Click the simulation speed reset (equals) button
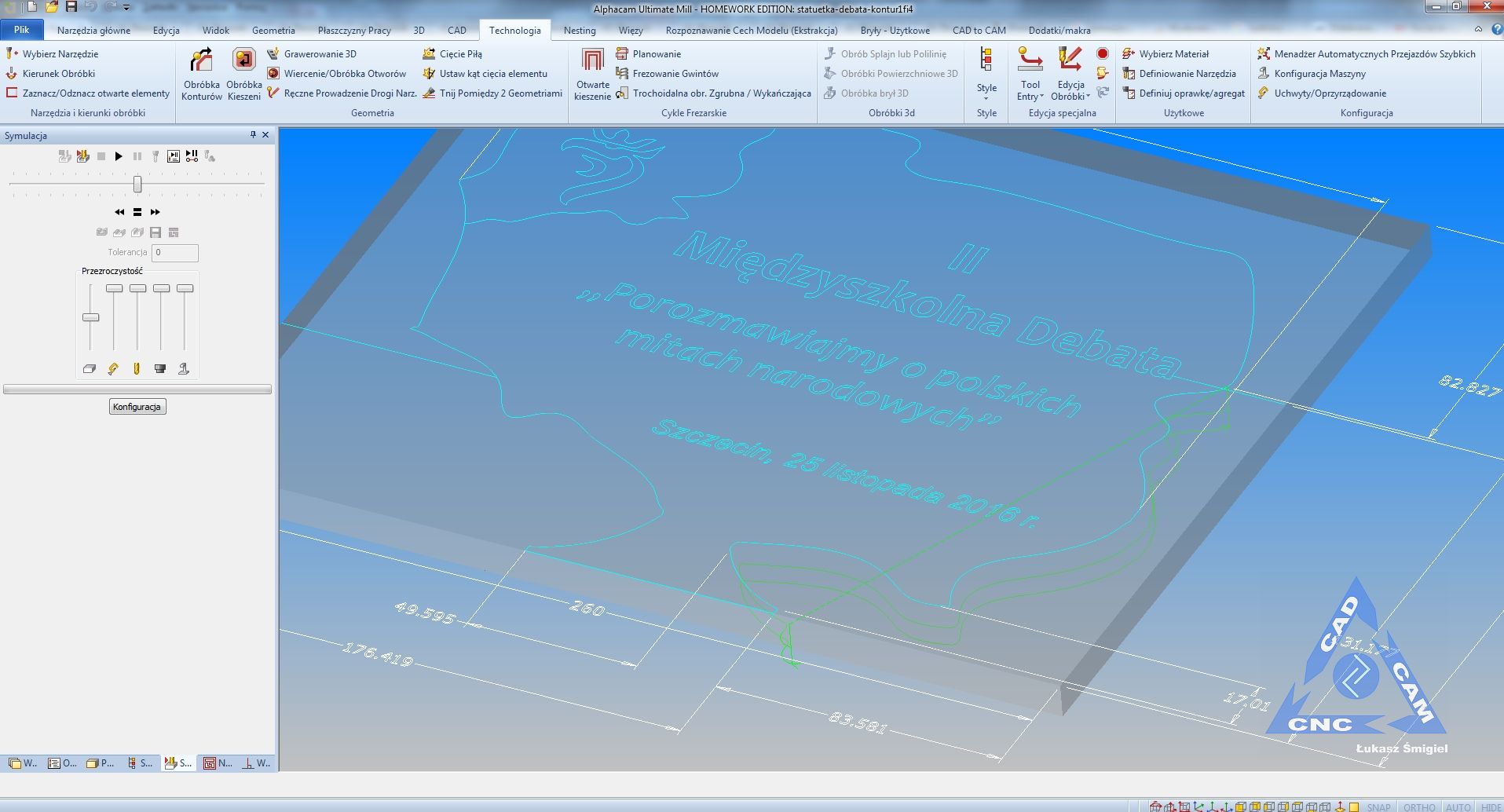Viewport: 1504px width, 812px height. click(x=137, y=212)
